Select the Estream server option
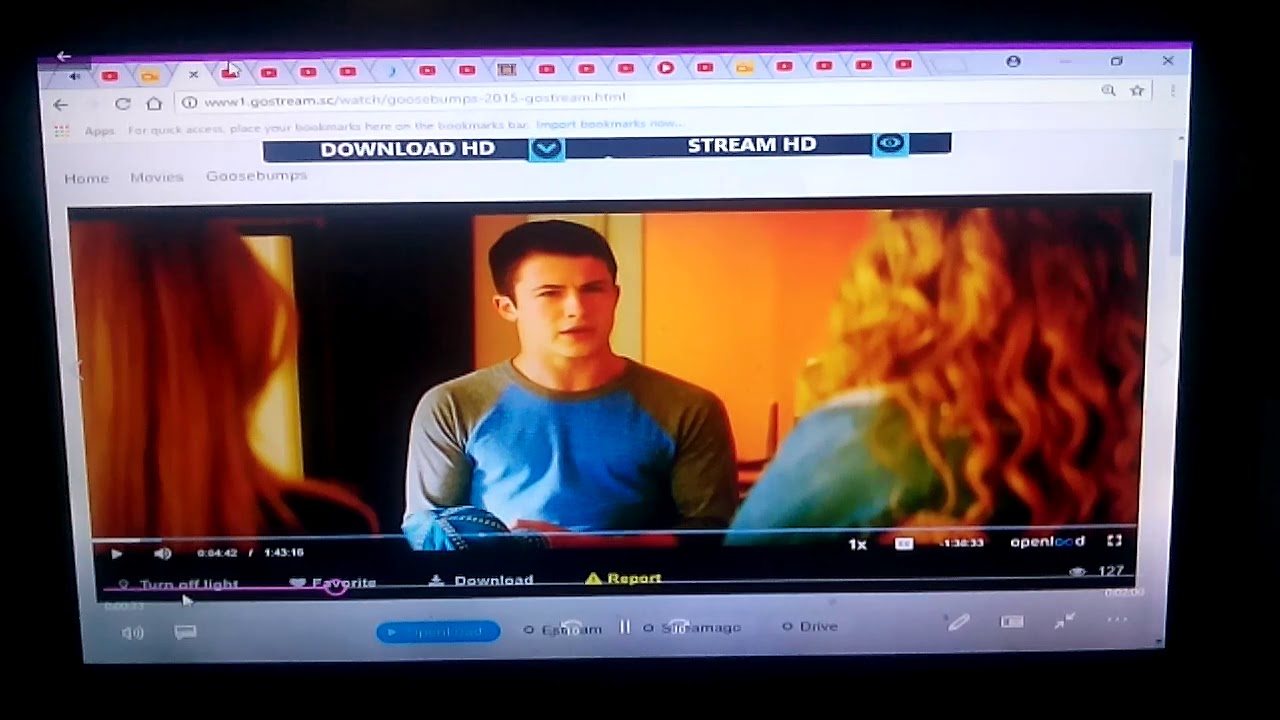 click(563, 629)
